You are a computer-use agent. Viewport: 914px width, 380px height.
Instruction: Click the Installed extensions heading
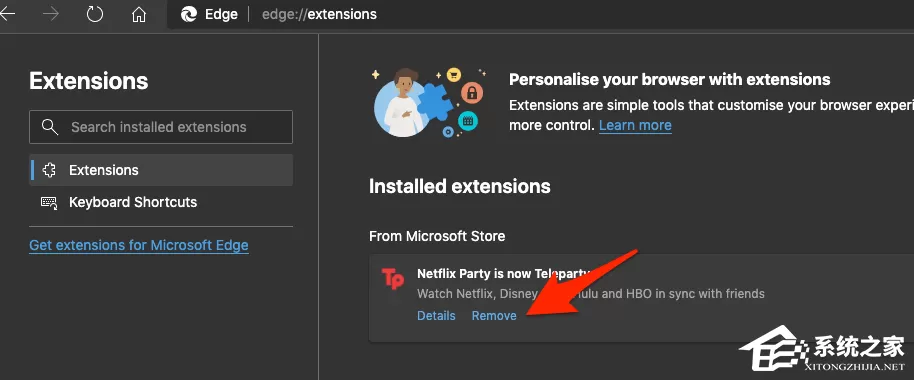tap(460, 186)
